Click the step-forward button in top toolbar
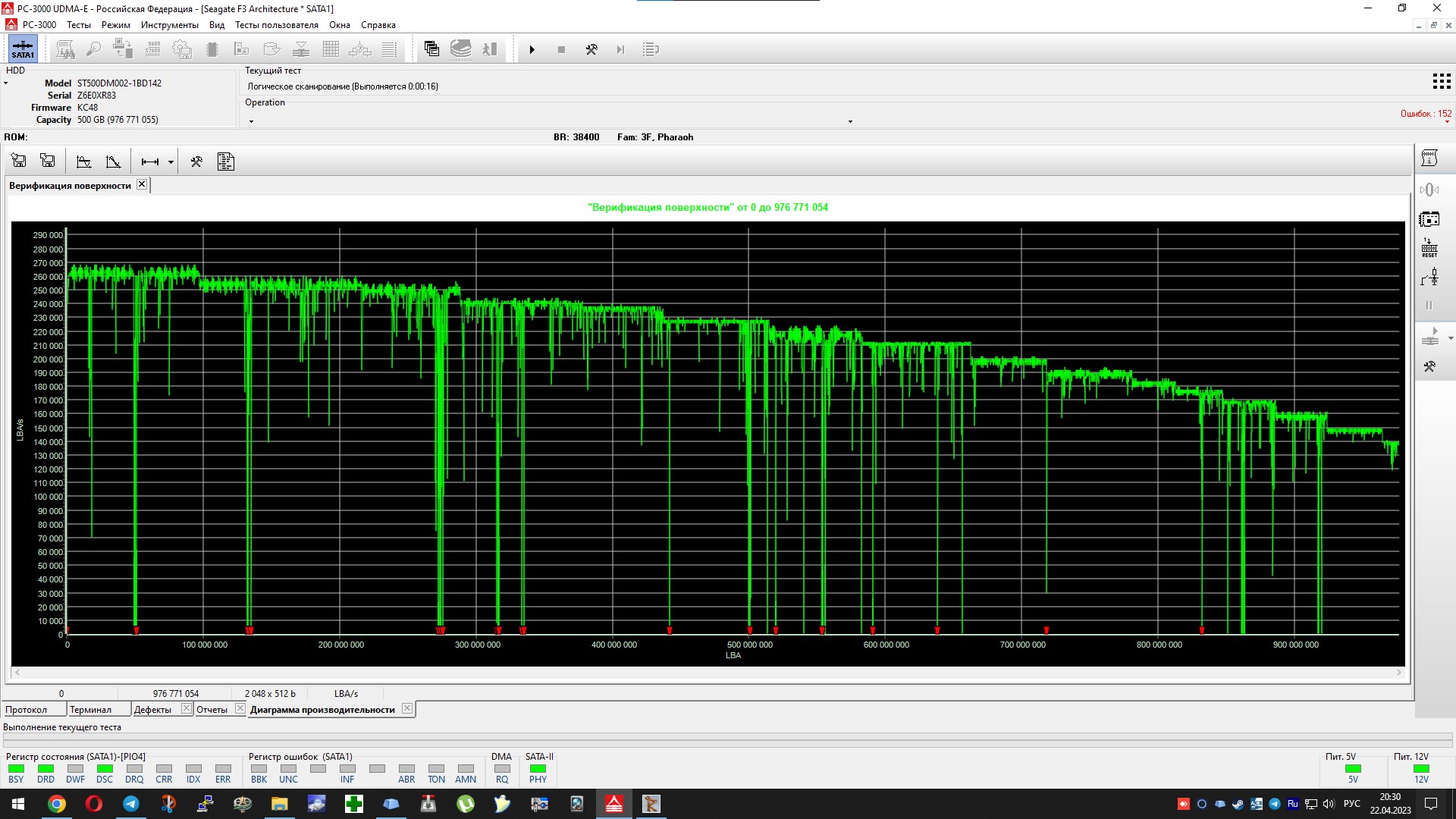The height and width of the screenshot is (819, 1456). pyautogui.click(x=620, y=49)
